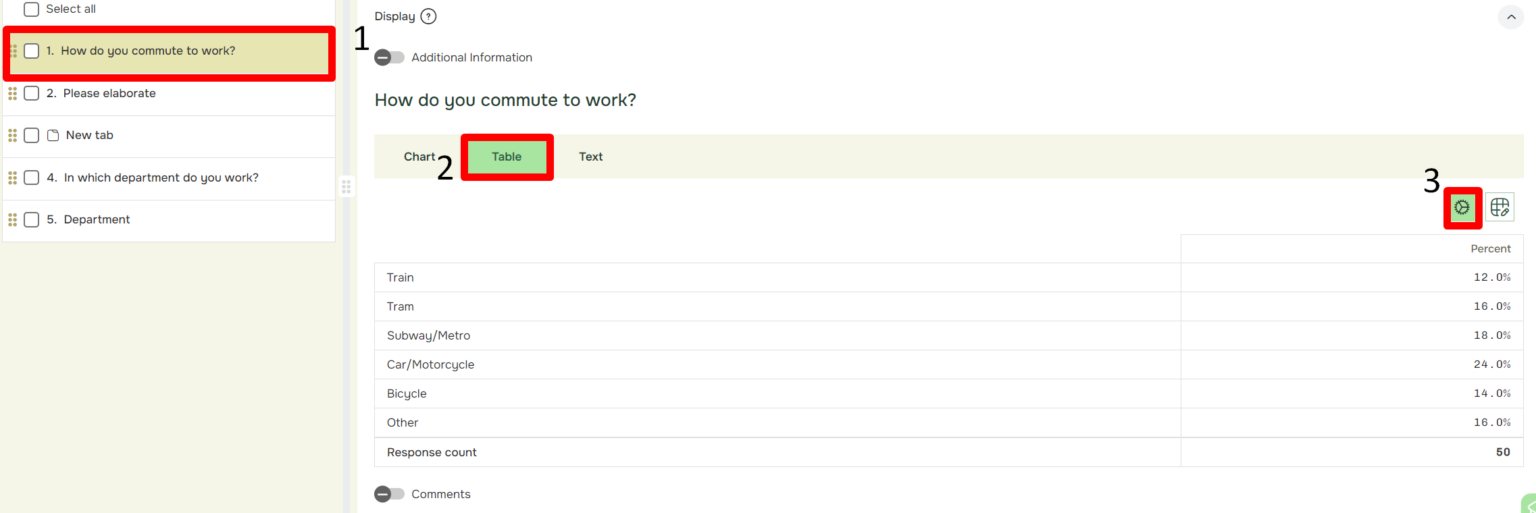The height and width of the screenshot is (513, 1536).
Task: Click the page icon next to 'New tab'
Action: click(53, 135)
